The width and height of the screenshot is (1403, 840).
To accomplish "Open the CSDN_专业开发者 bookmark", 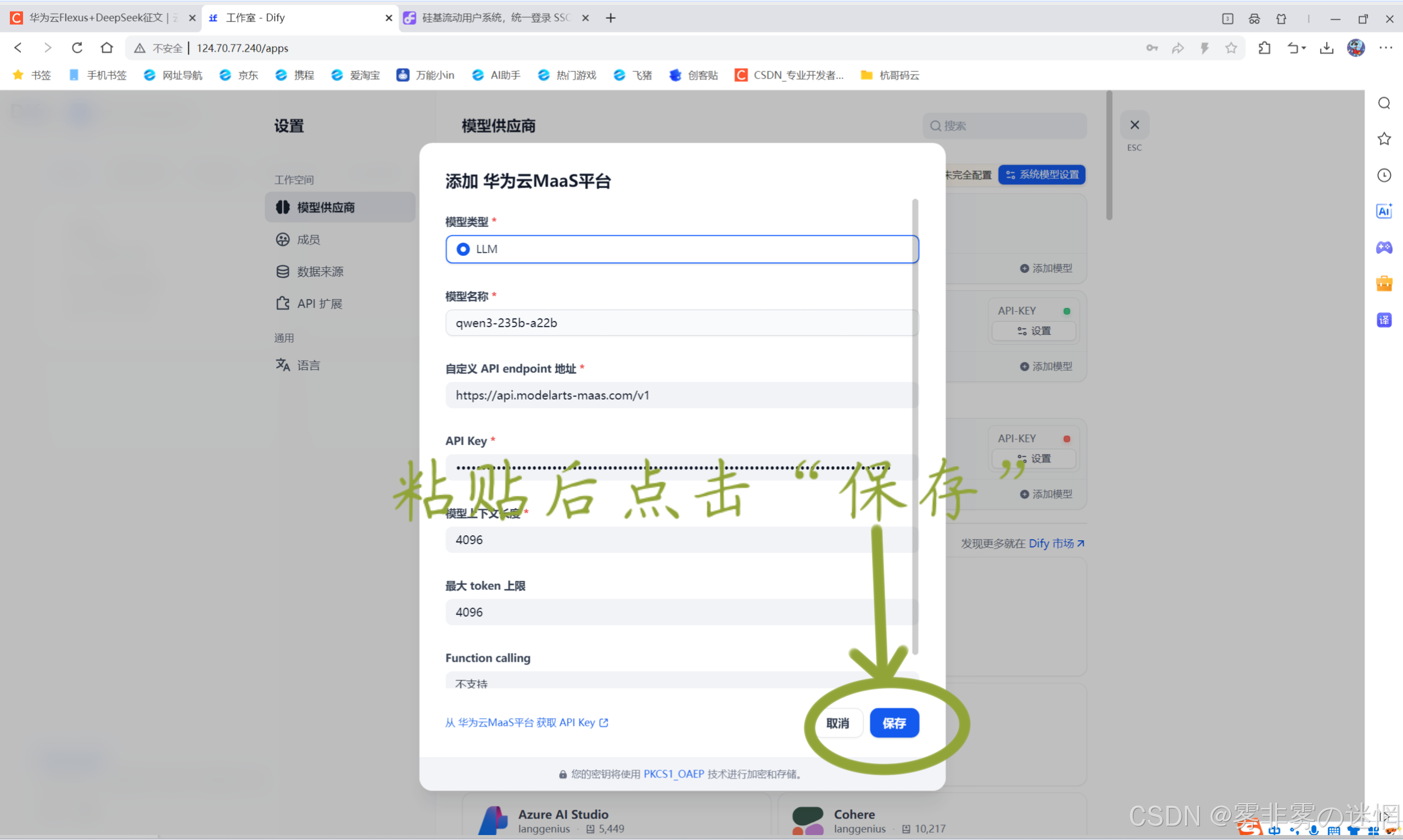I will point(789,75).
